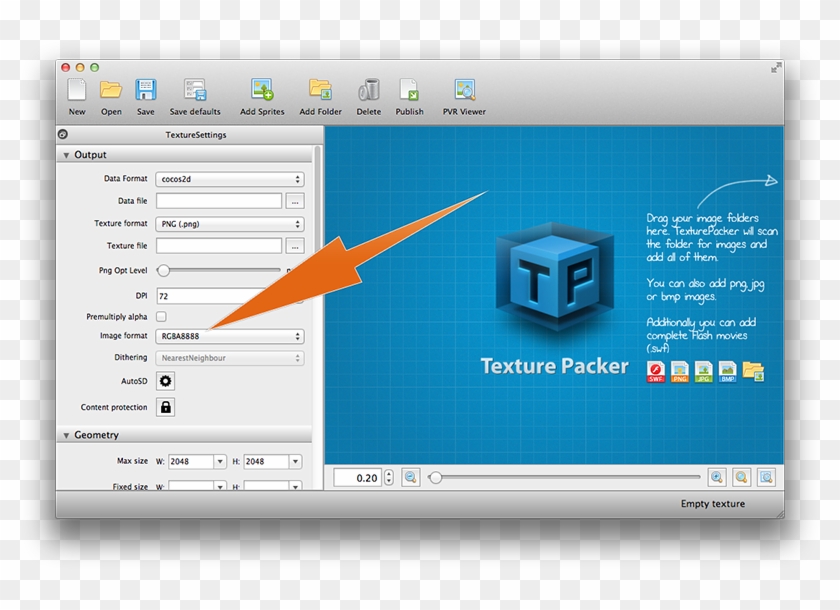Click the Save defaults toolbar icon

tap(194, 90)
